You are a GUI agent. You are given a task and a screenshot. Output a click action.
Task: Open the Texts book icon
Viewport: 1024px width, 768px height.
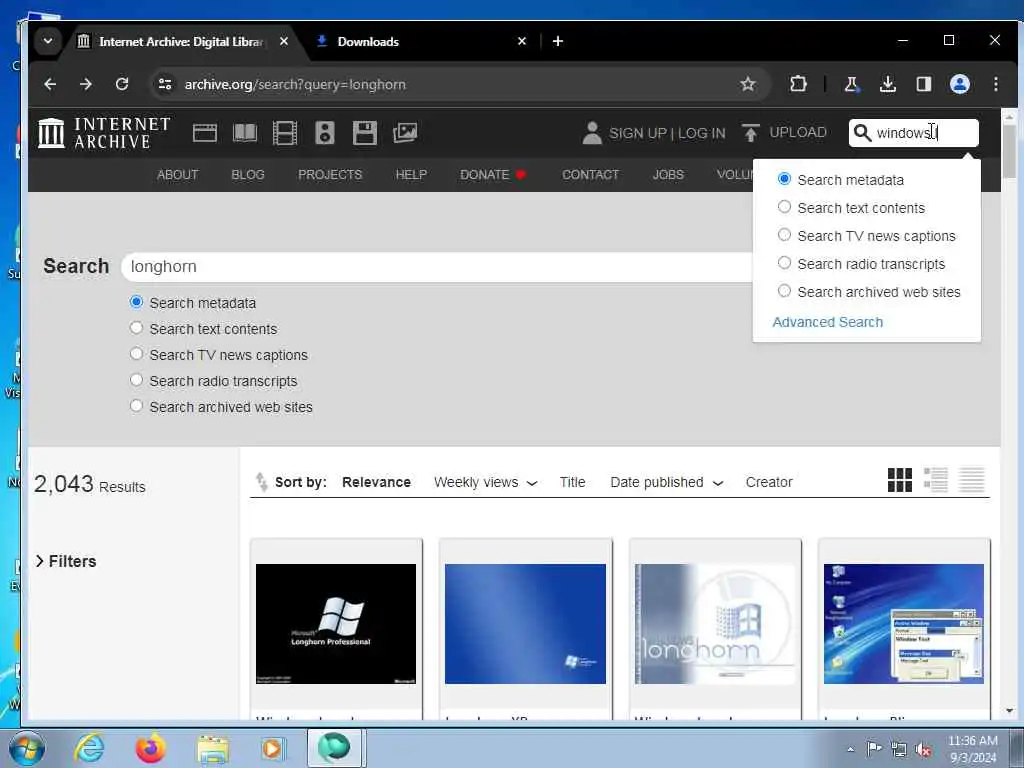(245, 133)
